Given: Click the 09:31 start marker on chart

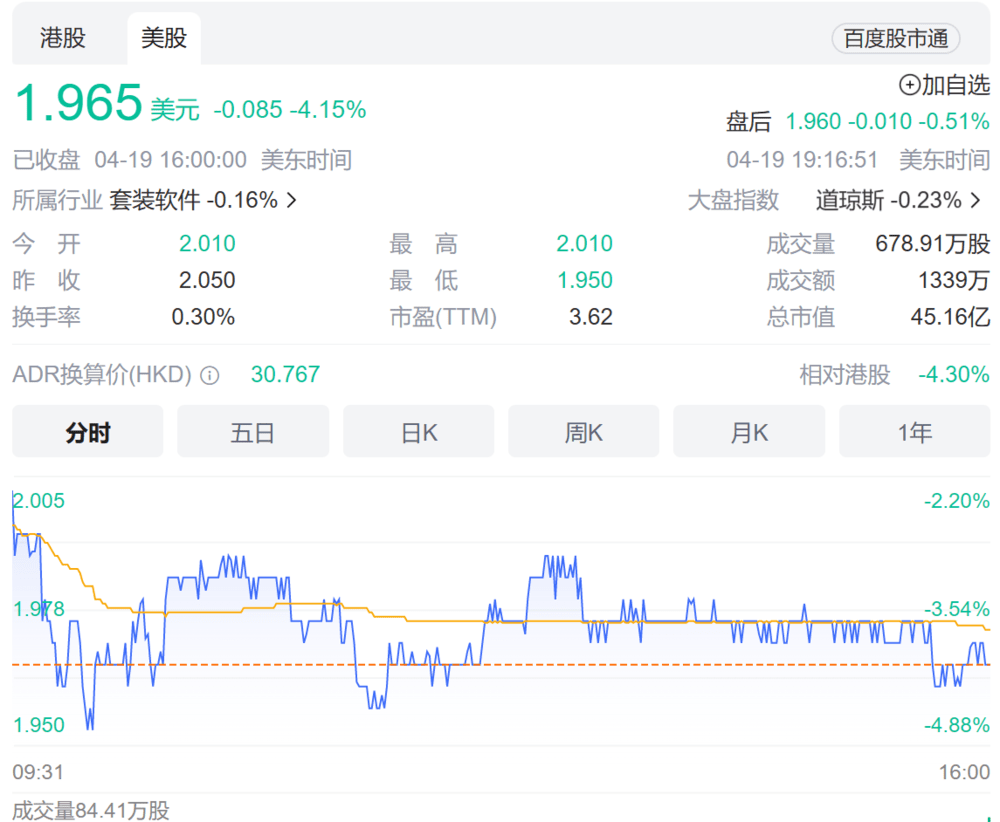Looking at the screenshot, I should coord(38,772).
